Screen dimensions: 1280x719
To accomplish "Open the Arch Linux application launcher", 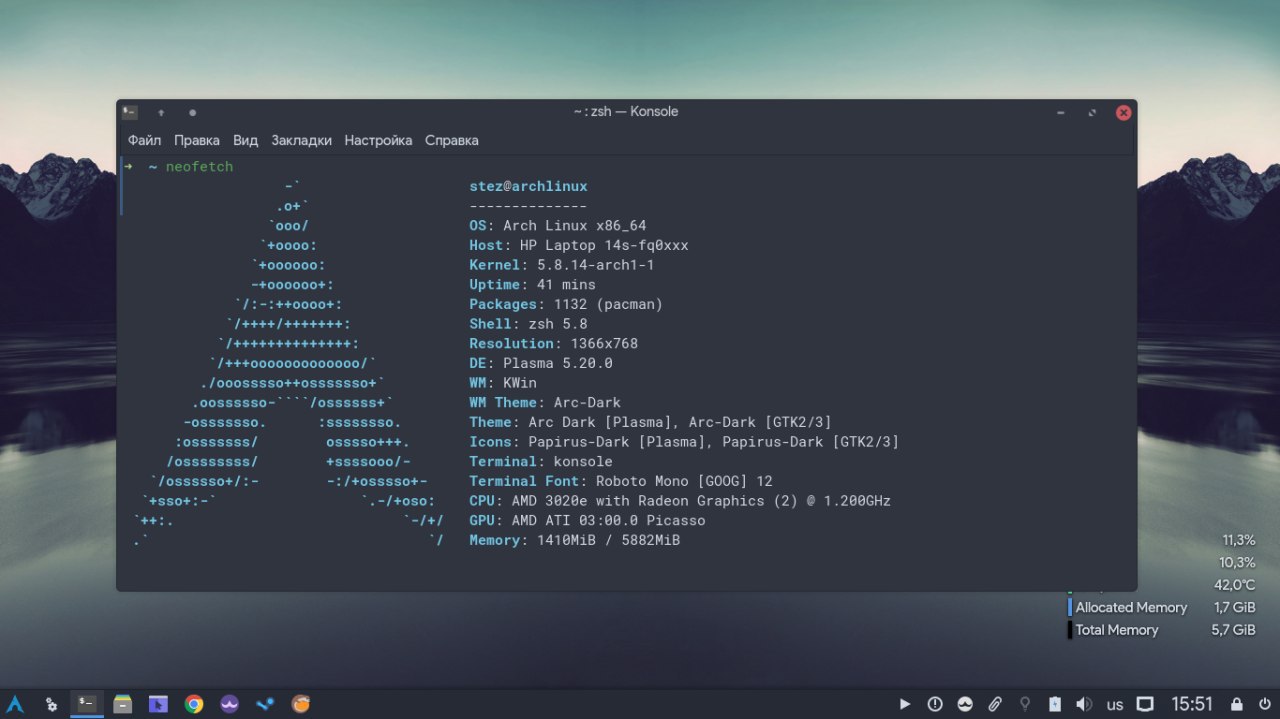I will [x=15, y=704].
